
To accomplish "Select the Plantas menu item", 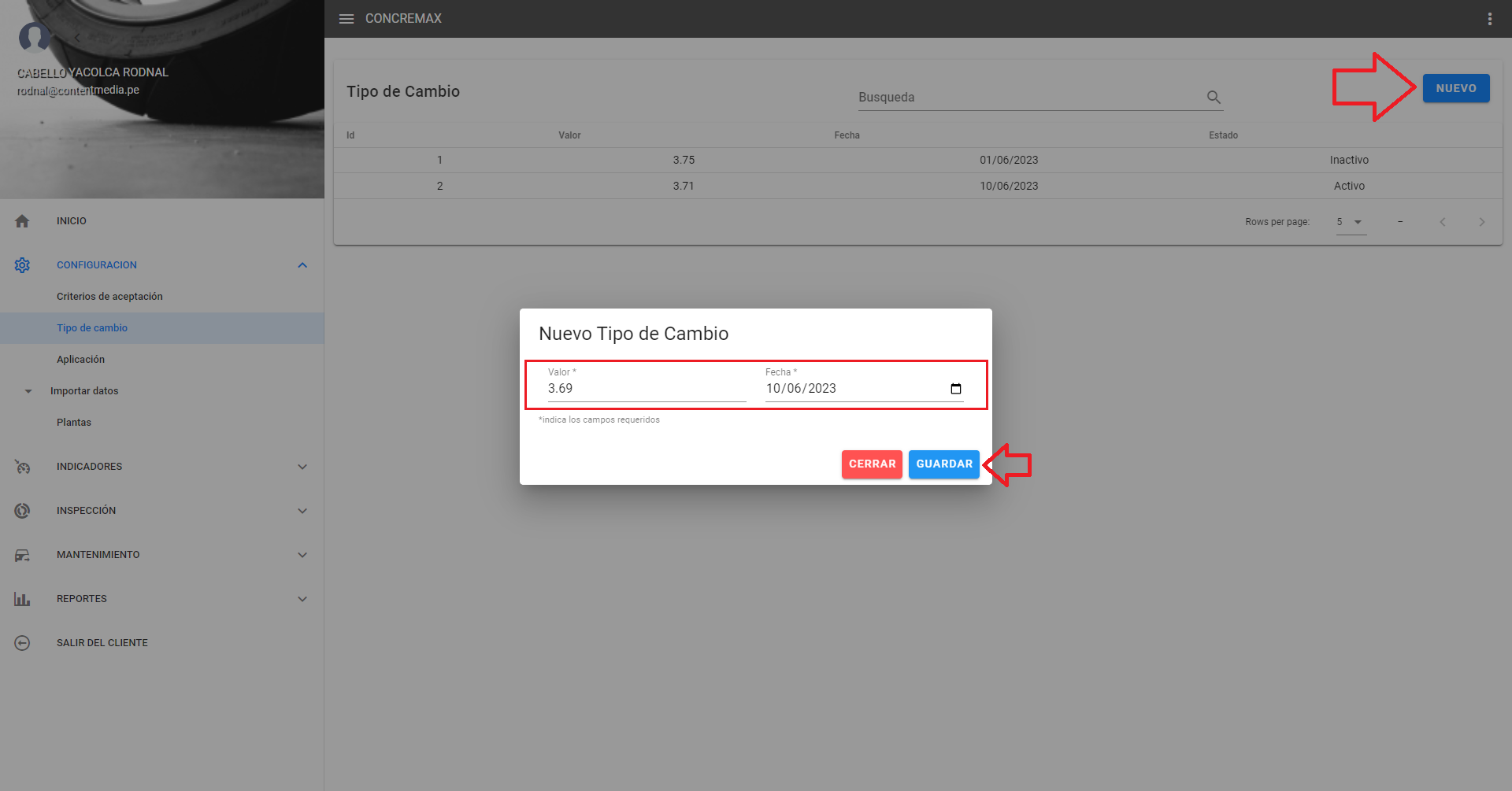I will point(74,423).
